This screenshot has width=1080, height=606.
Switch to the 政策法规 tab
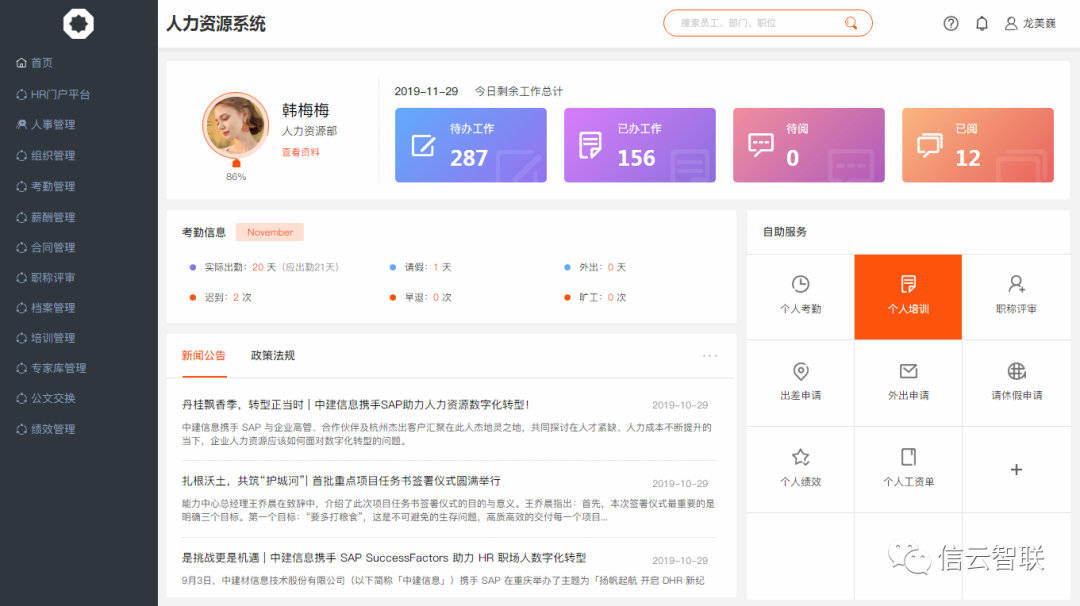pos(272,356)
